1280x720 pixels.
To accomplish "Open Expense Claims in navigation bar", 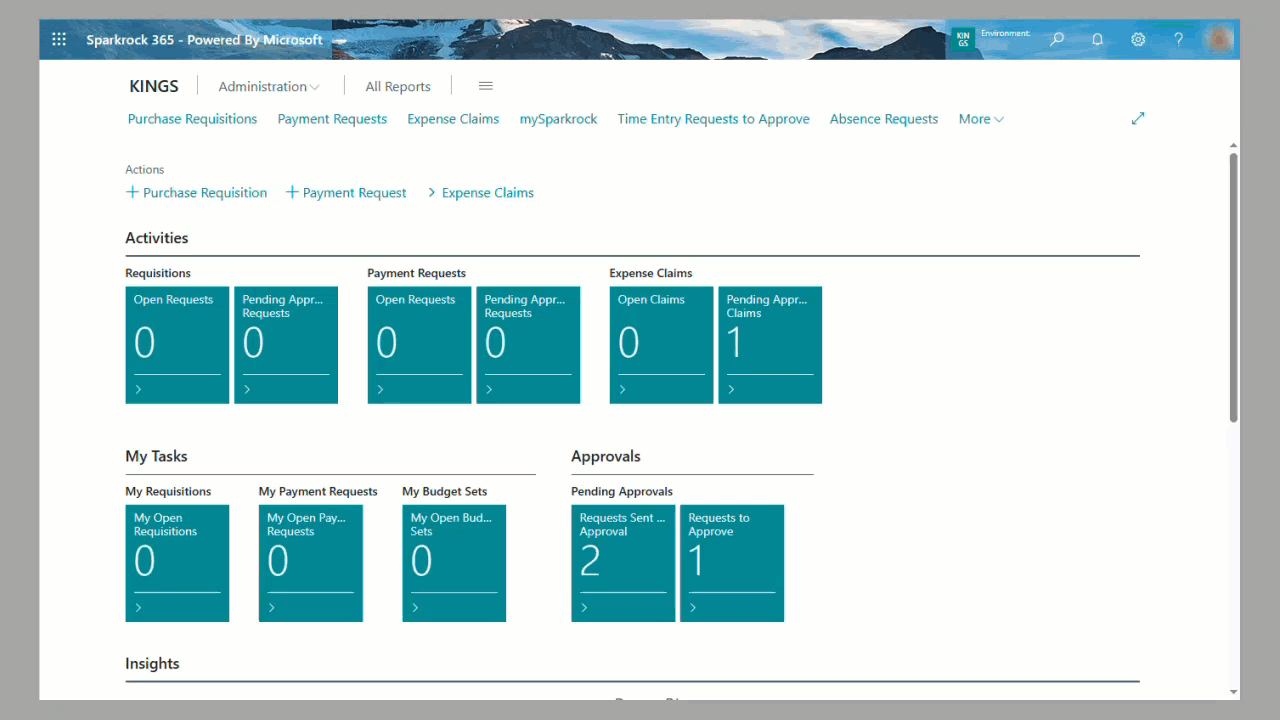I will point(453,118).
